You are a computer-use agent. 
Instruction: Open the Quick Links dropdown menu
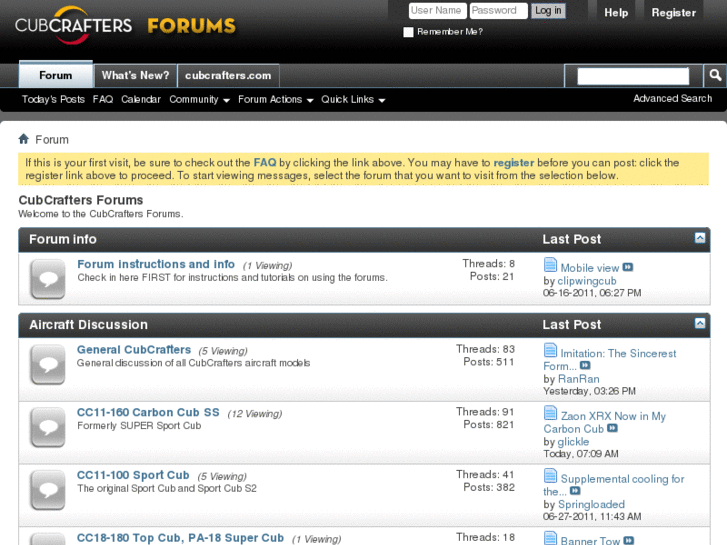[353, 99]
